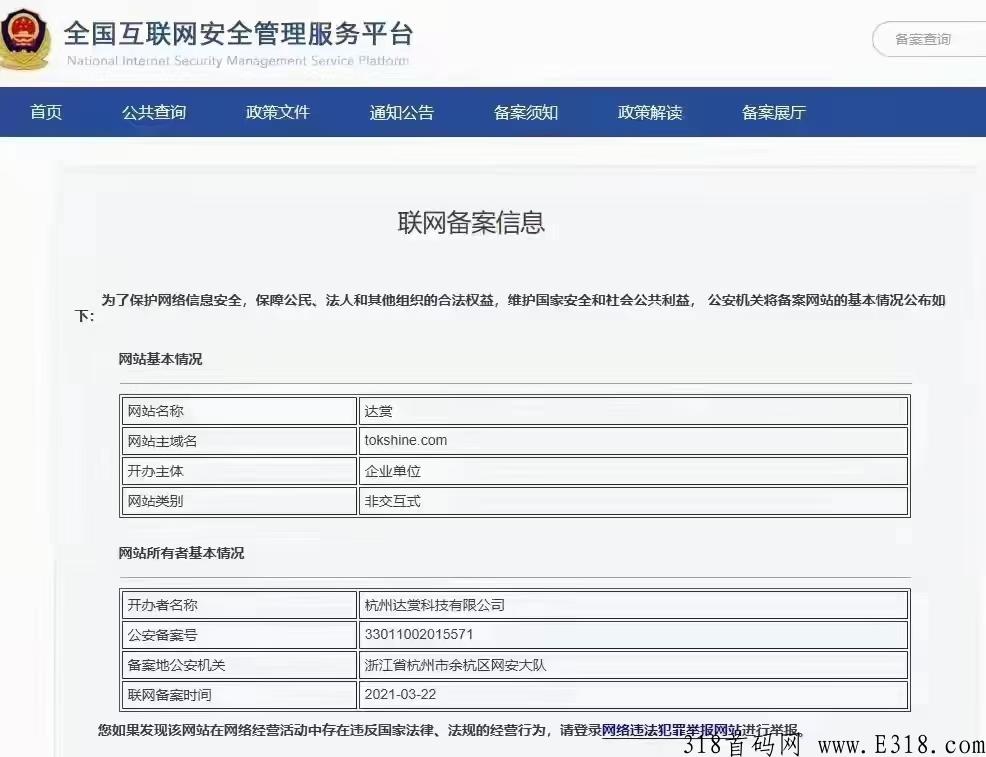986x757 pixels.
Task: Click the 全国互联网安全管理服务平台 site title
Action: click(x=238, y=33)
